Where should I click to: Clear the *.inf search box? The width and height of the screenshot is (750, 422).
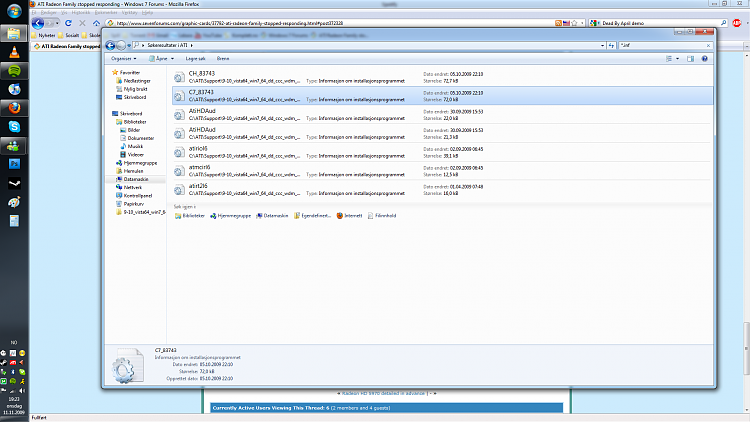pyautogui.click(x=708, y=45)
